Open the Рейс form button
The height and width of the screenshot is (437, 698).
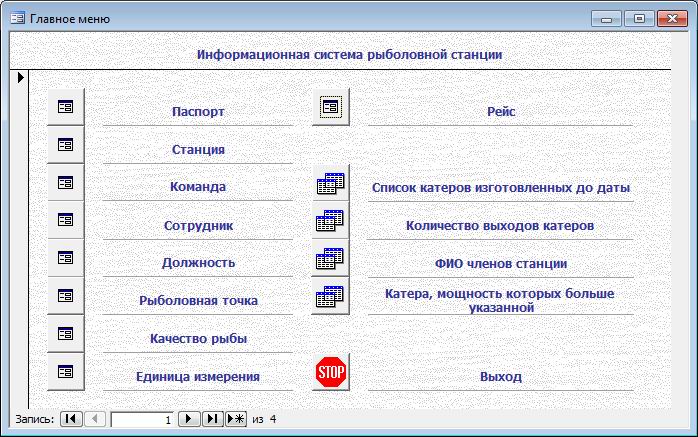tap(330, 106)
